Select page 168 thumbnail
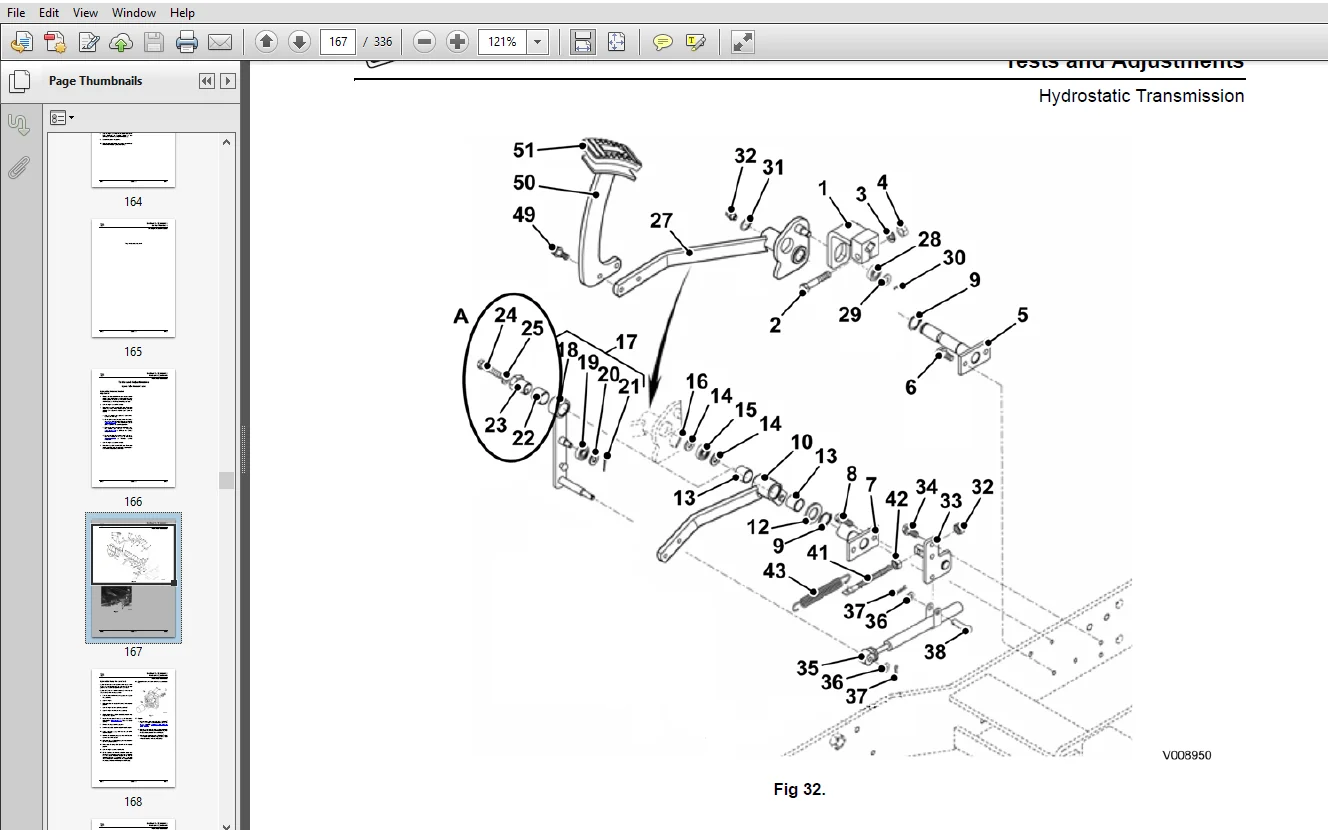 click(x=133, y=728)
